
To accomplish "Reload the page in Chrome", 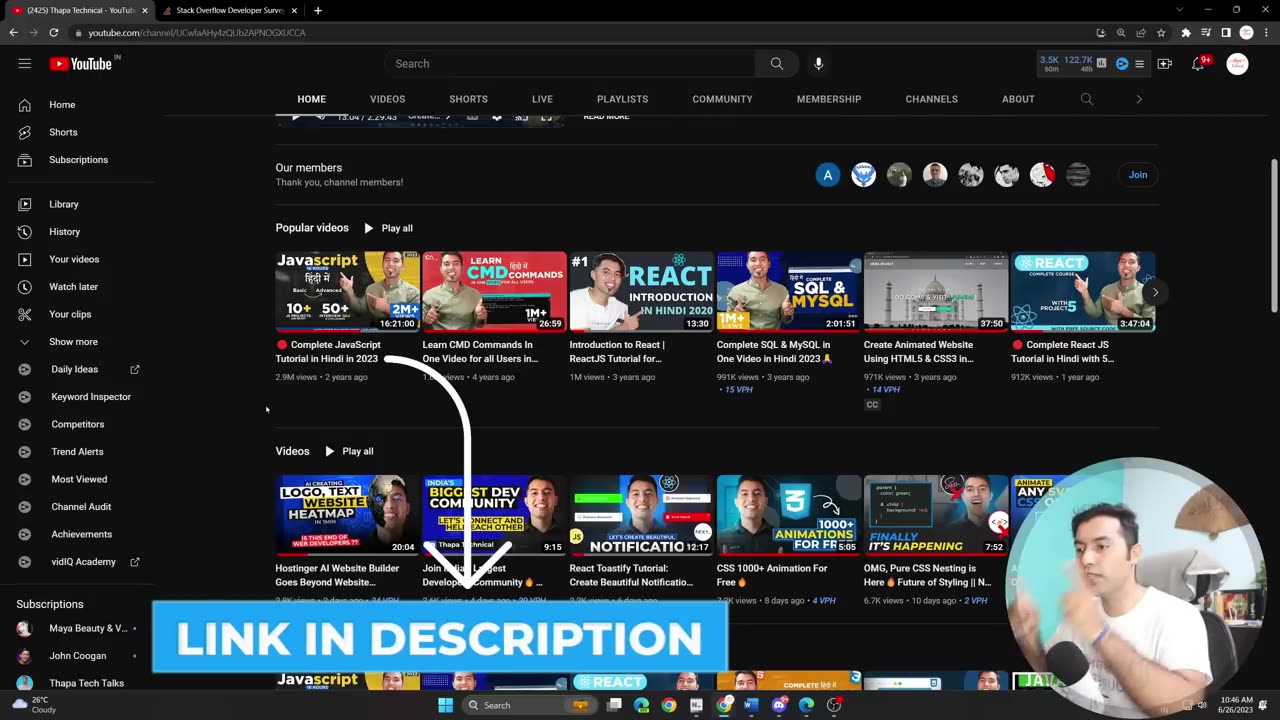I will [x=53, y=33].
